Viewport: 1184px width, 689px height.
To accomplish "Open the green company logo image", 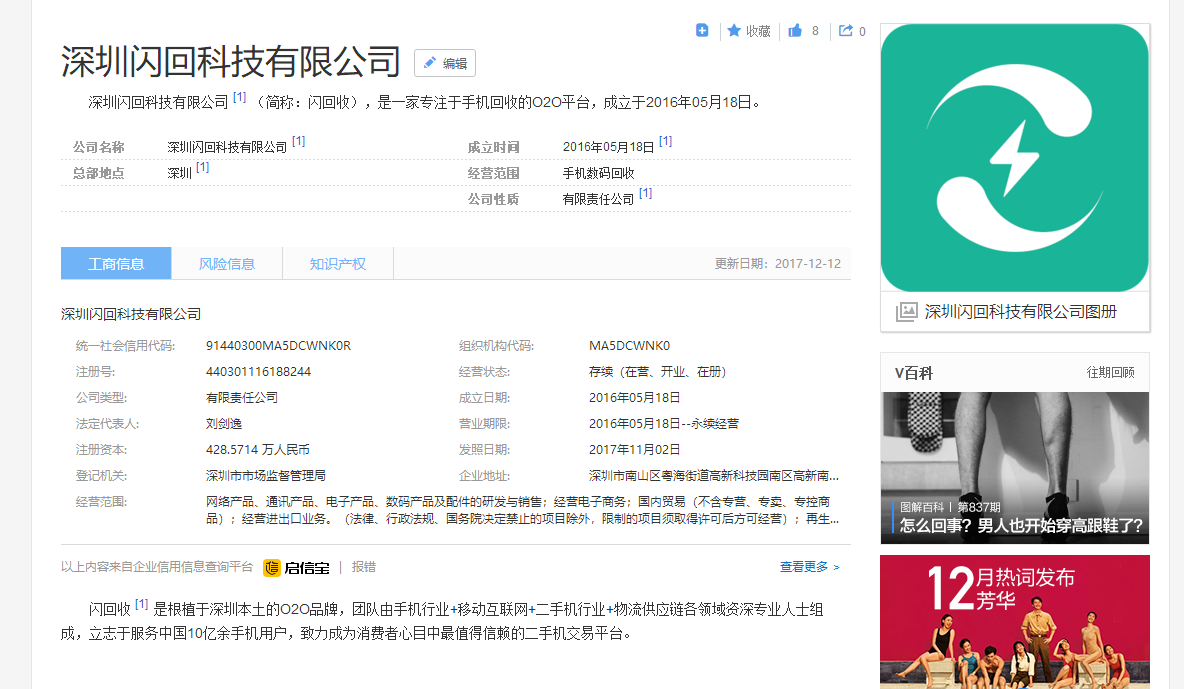I will click(x=1015, y=158).
